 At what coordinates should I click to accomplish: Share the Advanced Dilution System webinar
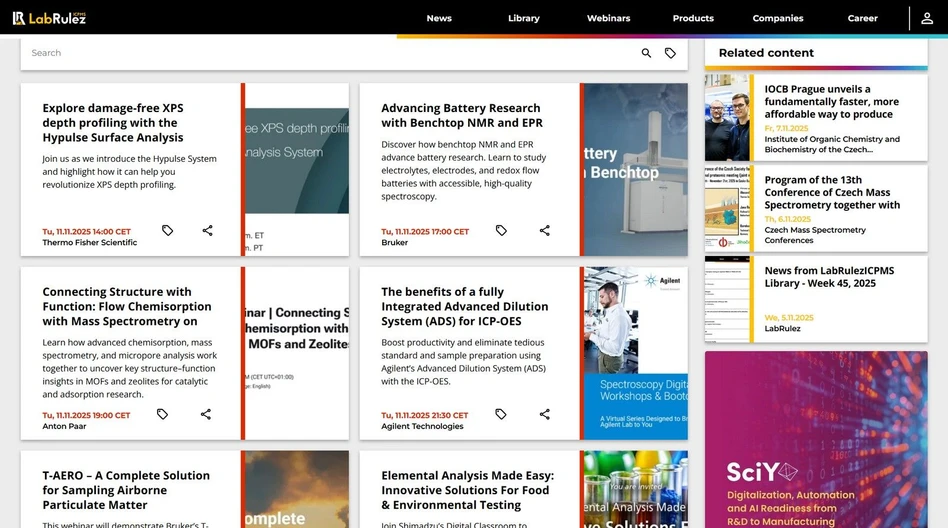545,414
